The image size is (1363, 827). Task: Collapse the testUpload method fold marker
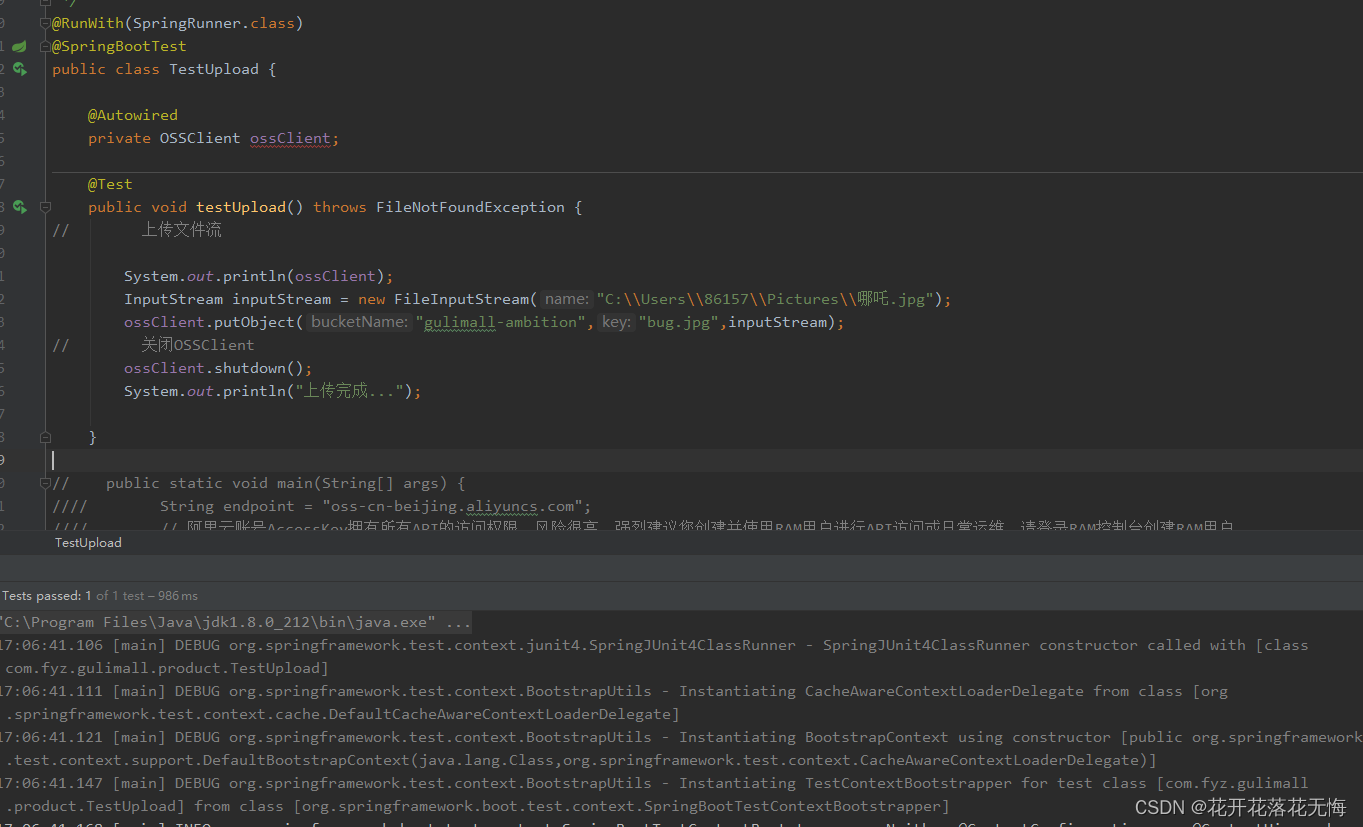click(x=45, y=207)
